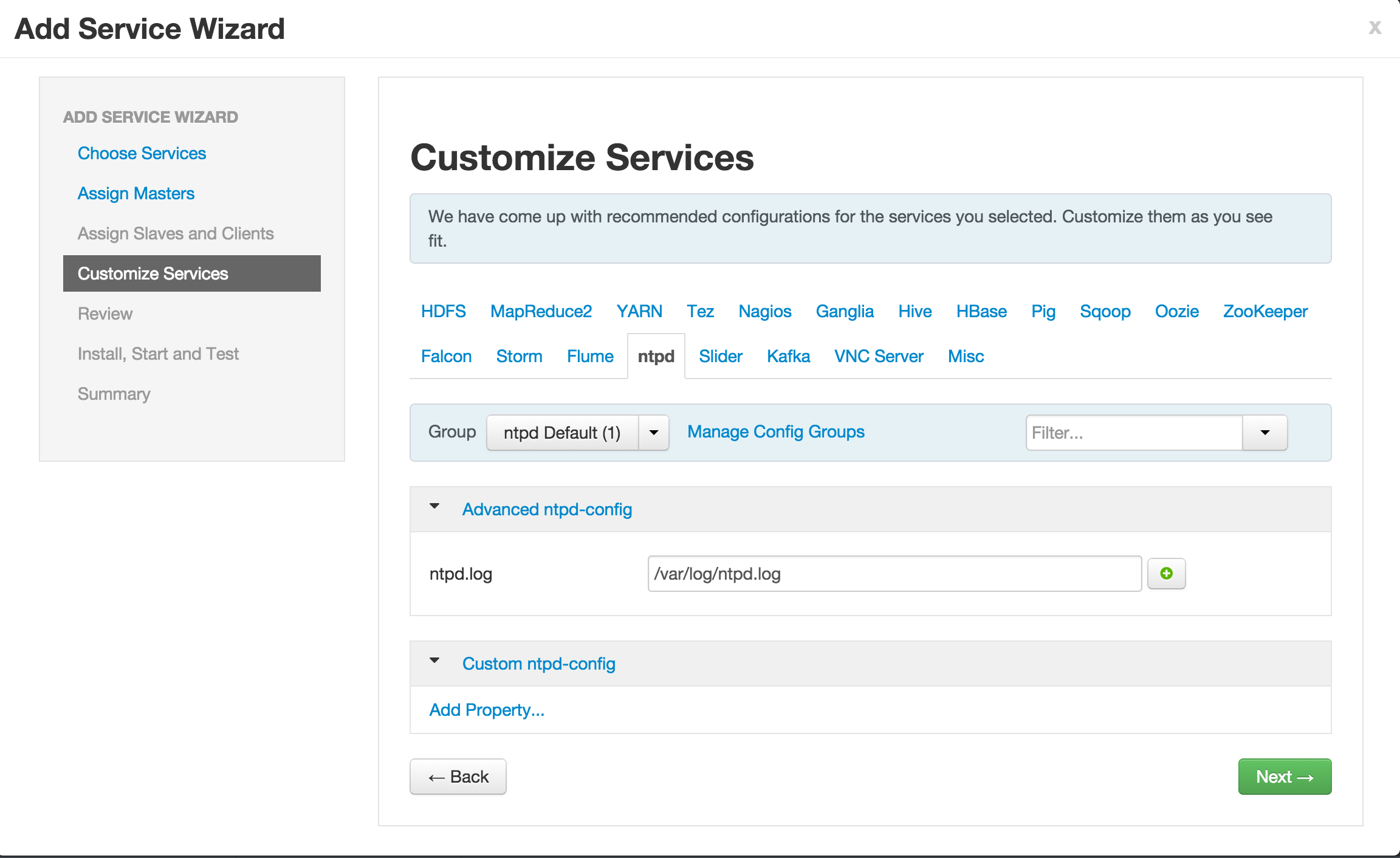The width and height of the screenshot is (1400, 858).
Task: Switch to the Kafka tab
Action: pyautogui.click(x=788, y=356)
